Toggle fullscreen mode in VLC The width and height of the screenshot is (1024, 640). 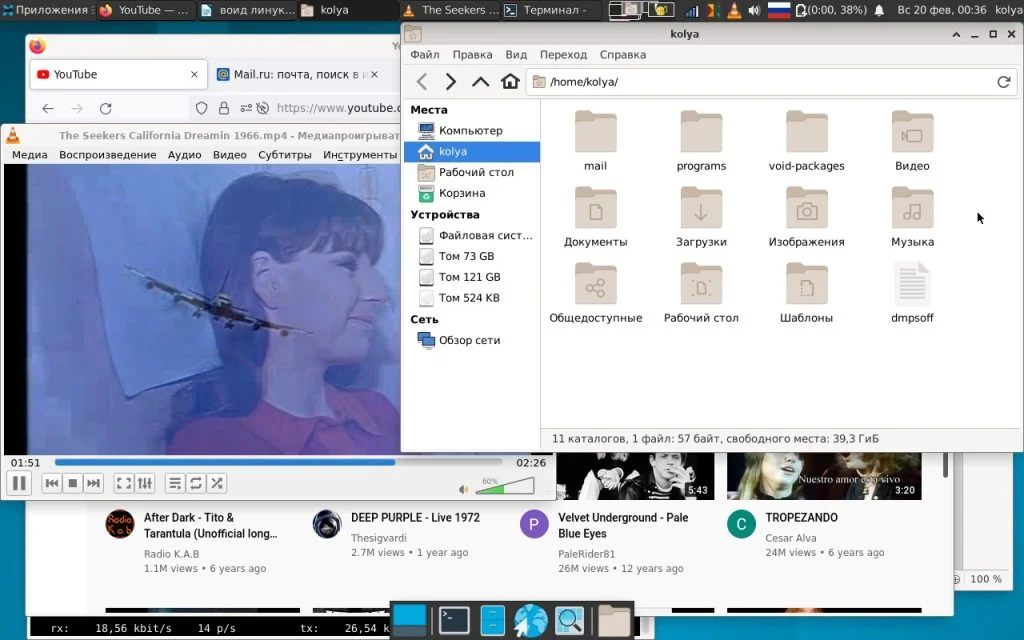[124, 483]
